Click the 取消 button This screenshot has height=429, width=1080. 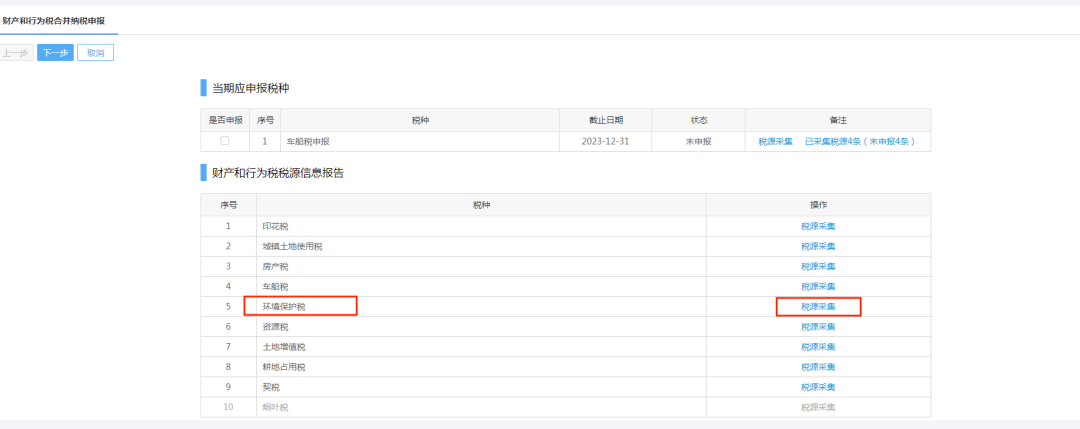(x=96, y=52)
